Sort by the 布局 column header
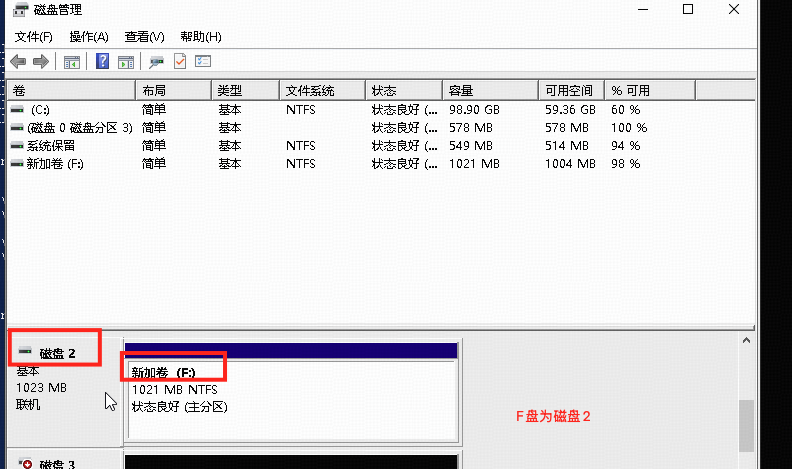792x469 pixels. point(173,90)
